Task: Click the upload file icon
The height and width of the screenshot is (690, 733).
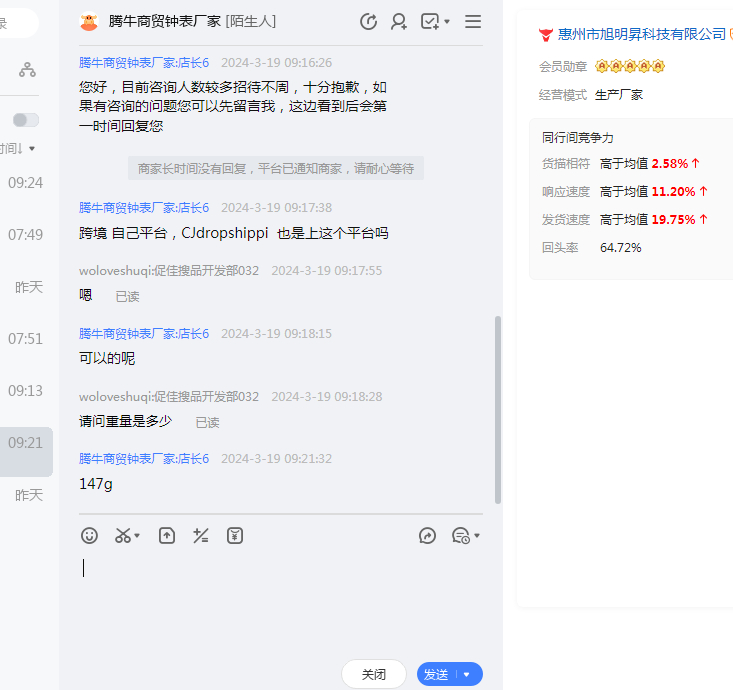Action: [167, 536]
